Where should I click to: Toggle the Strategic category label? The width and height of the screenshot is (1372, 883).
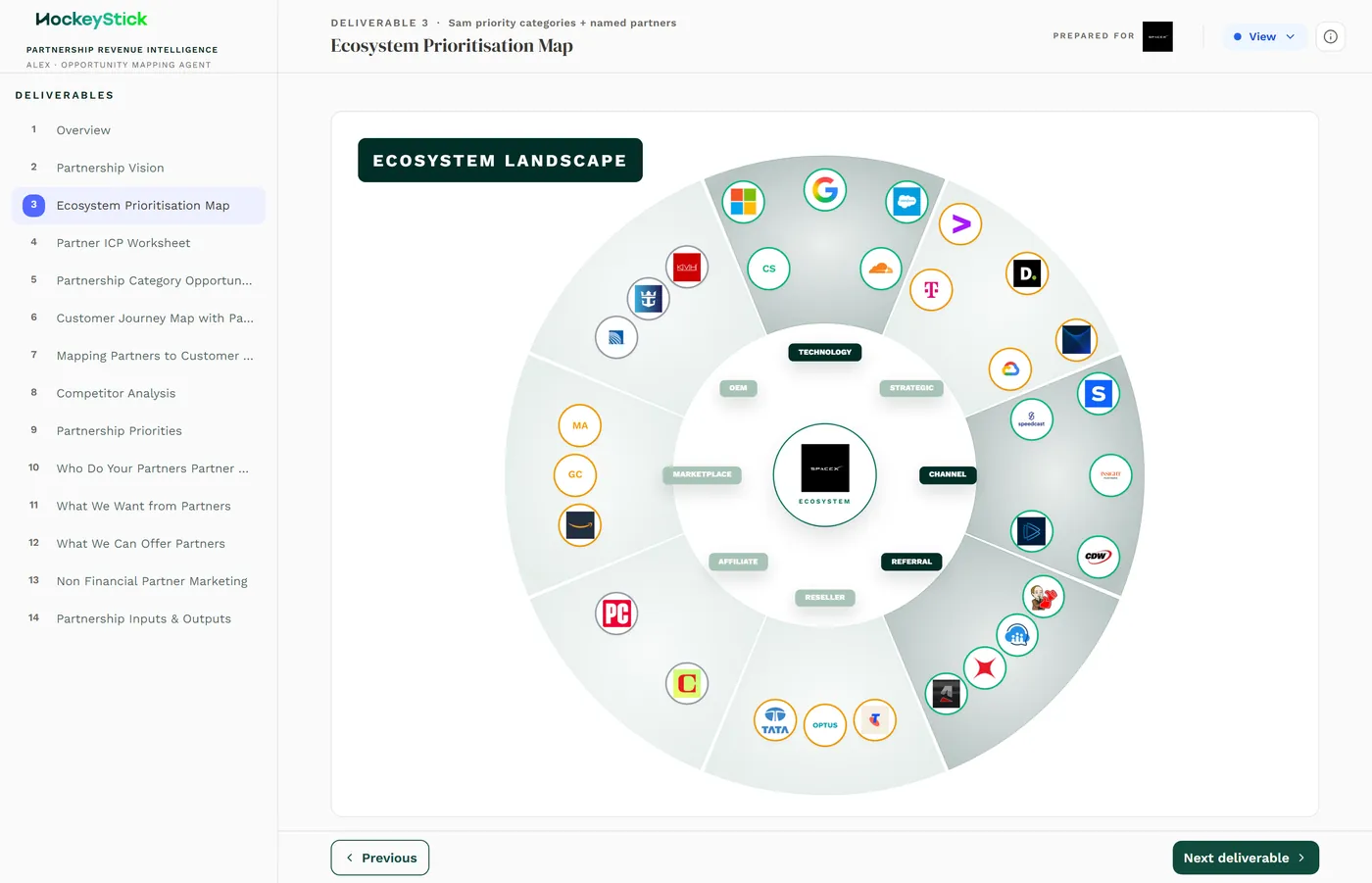pyautogui.click(x=911, y=388)
